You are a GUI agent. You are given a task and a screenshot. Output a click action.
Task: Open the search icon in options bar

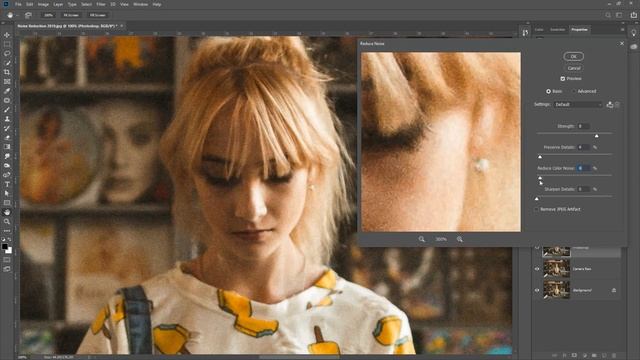coord(608,15)
